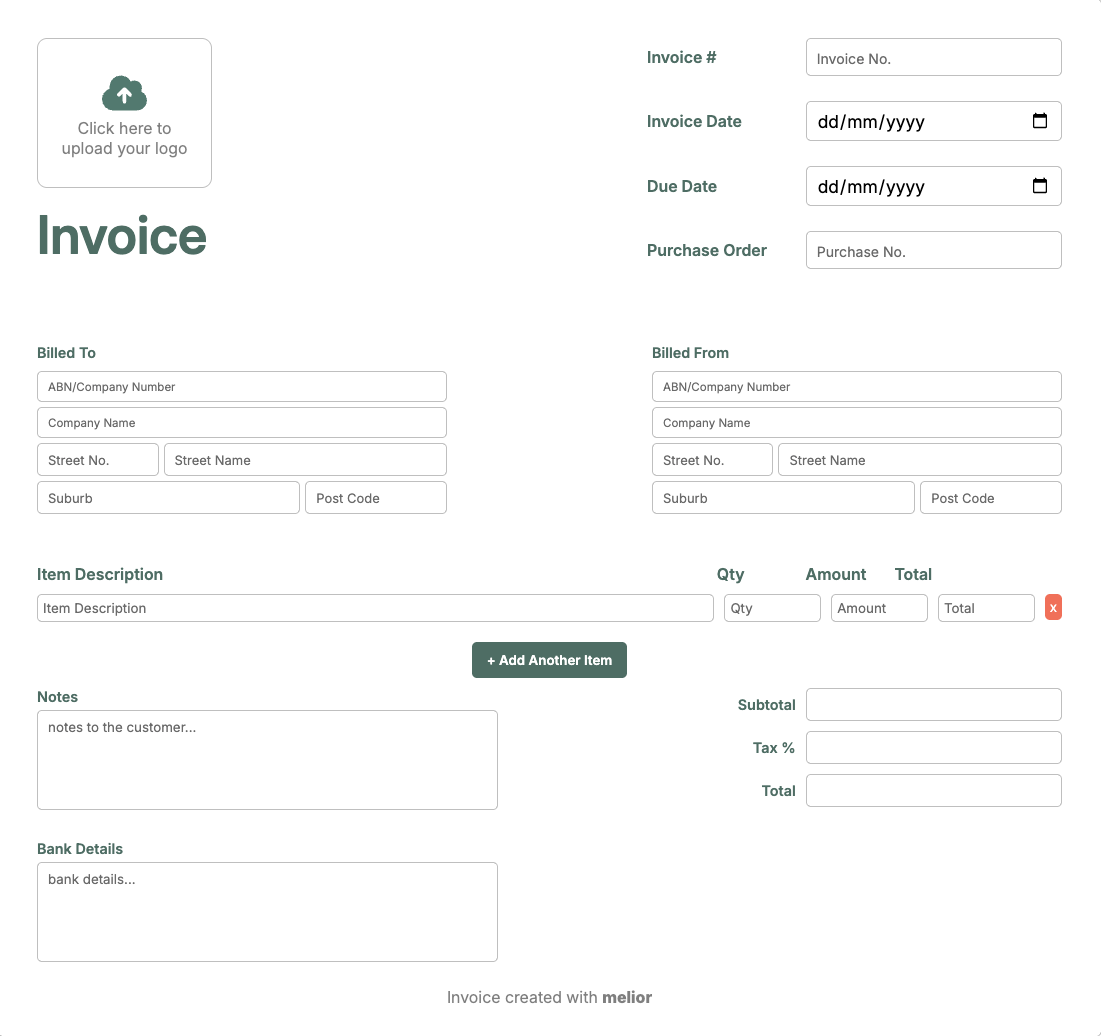Click into the Purchase No. field
Screen dimensions: 1101x1036
point(932,251)
